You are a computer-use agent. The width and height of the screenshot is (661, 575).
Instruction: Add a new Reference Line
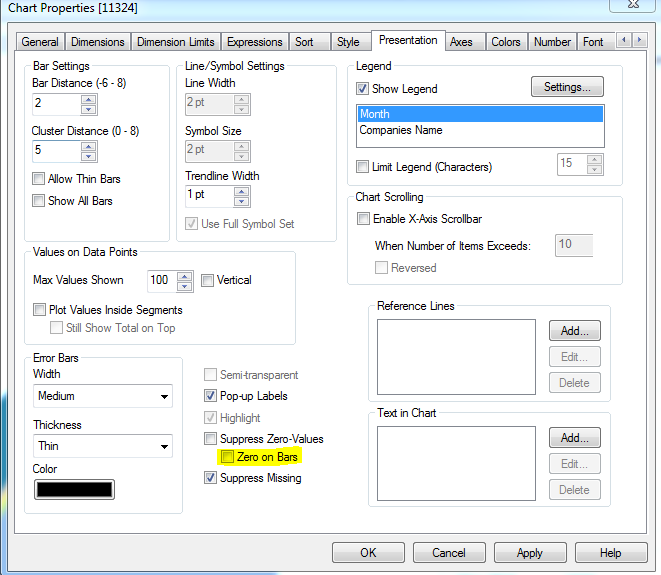click(575, 331)
